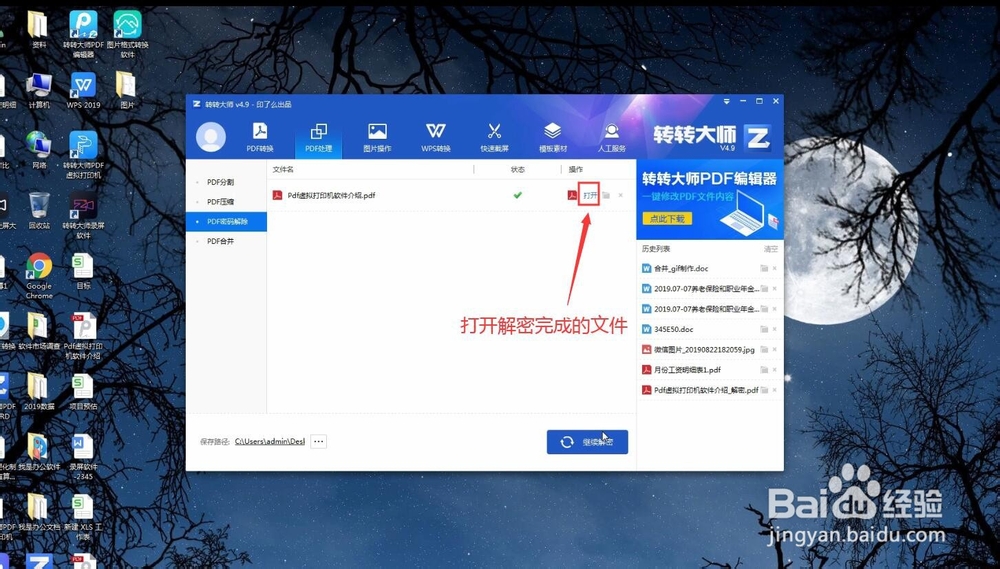The height and width of the screenshot is (569, 1000).
Task: Open the 新建 XLS 工作表 desktop file
Action: tap(83, 517)
